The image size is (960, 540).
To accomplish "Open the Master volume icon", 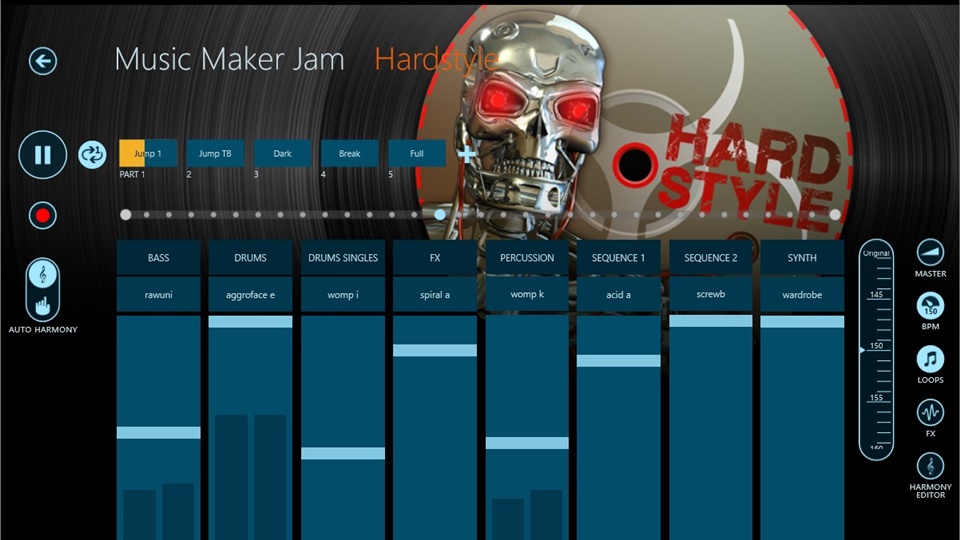I will 930,252.
